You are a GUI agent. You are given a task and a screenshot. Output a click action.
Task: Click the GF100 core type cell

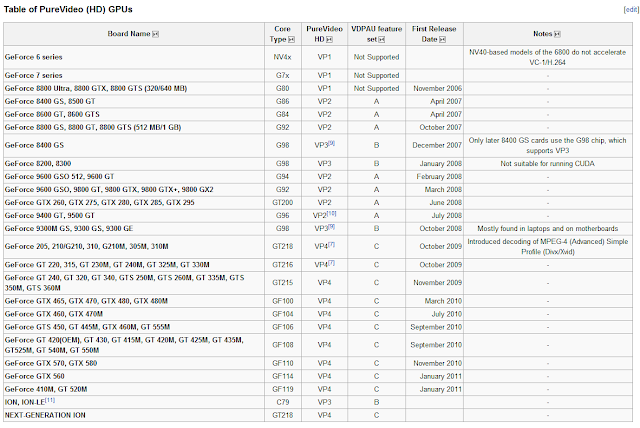282,301
